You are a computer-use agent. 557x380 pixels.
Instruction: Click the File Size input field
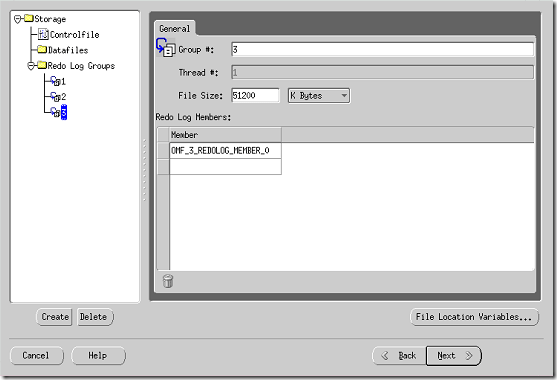[255, 96]
